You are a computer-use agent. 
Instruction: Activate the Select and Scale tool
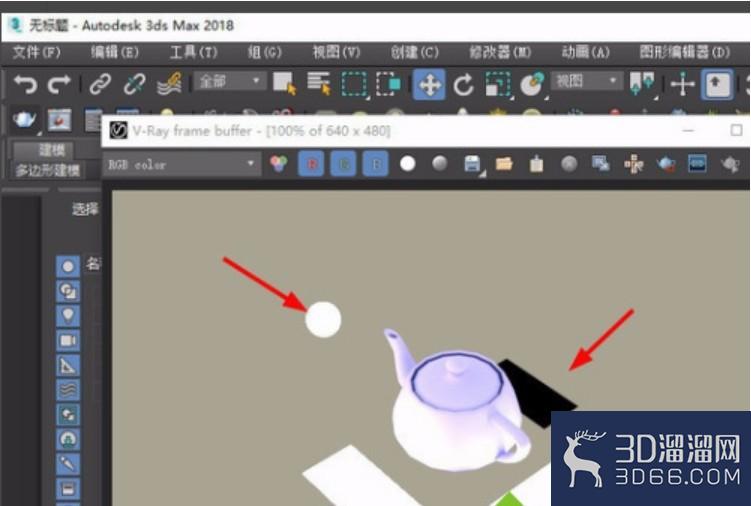[x=498, y=85]
